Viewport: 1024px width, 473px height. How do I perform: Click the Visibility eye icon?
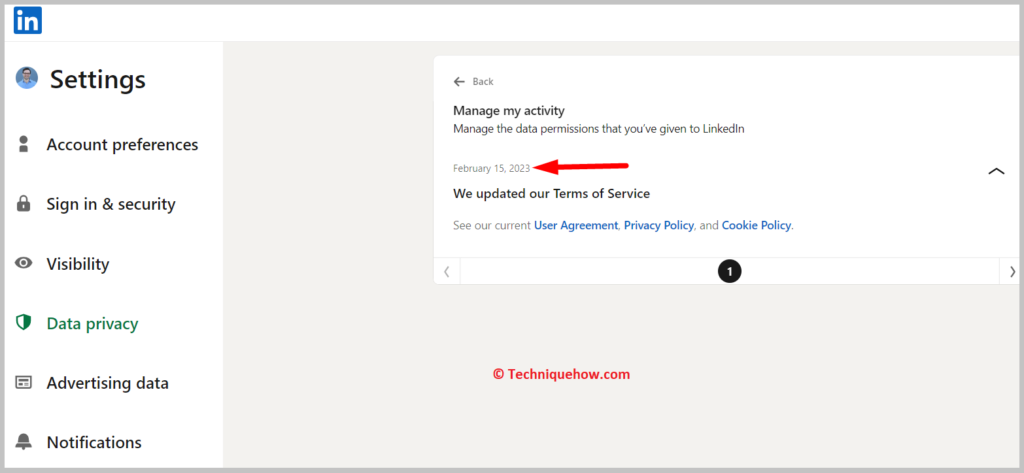click(x=24, y=264)
